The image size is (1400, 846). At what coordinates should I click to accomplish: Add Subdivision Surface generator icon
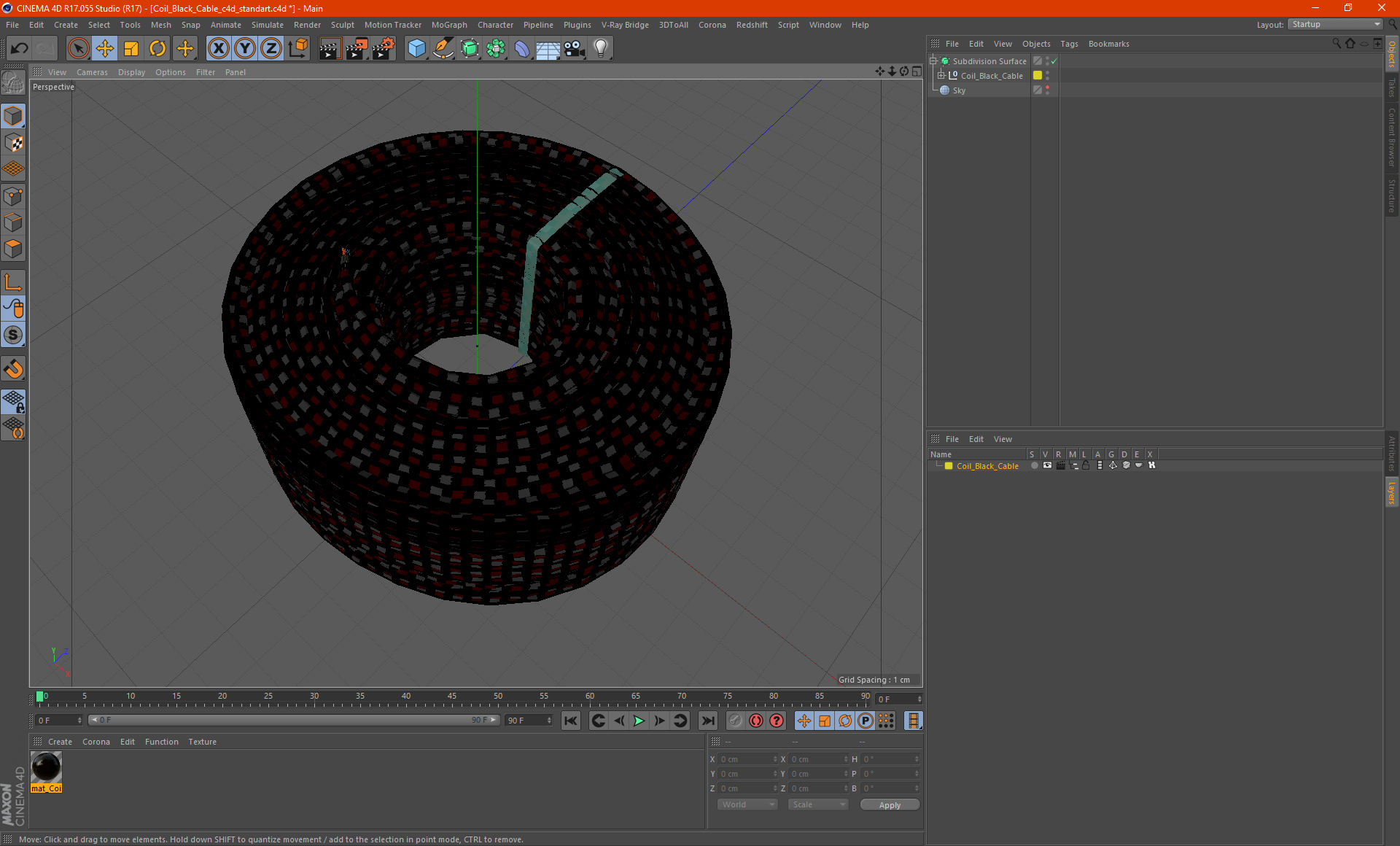pos(470,49)
